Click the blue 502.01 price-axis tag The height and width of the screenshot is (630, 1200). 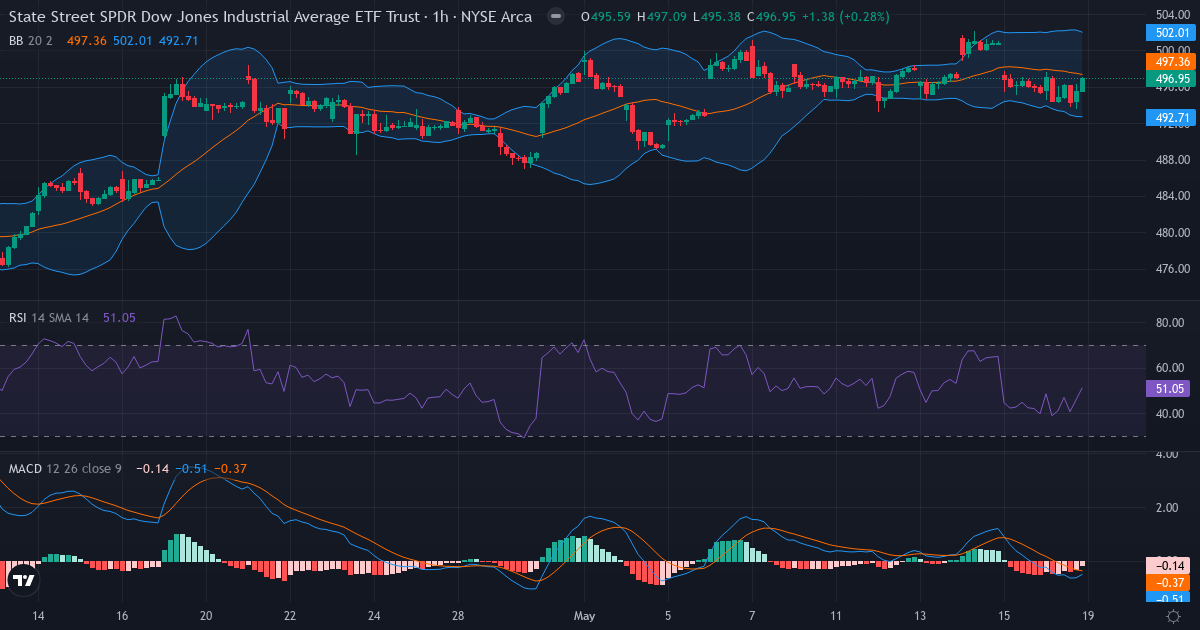pos(1171,33)
